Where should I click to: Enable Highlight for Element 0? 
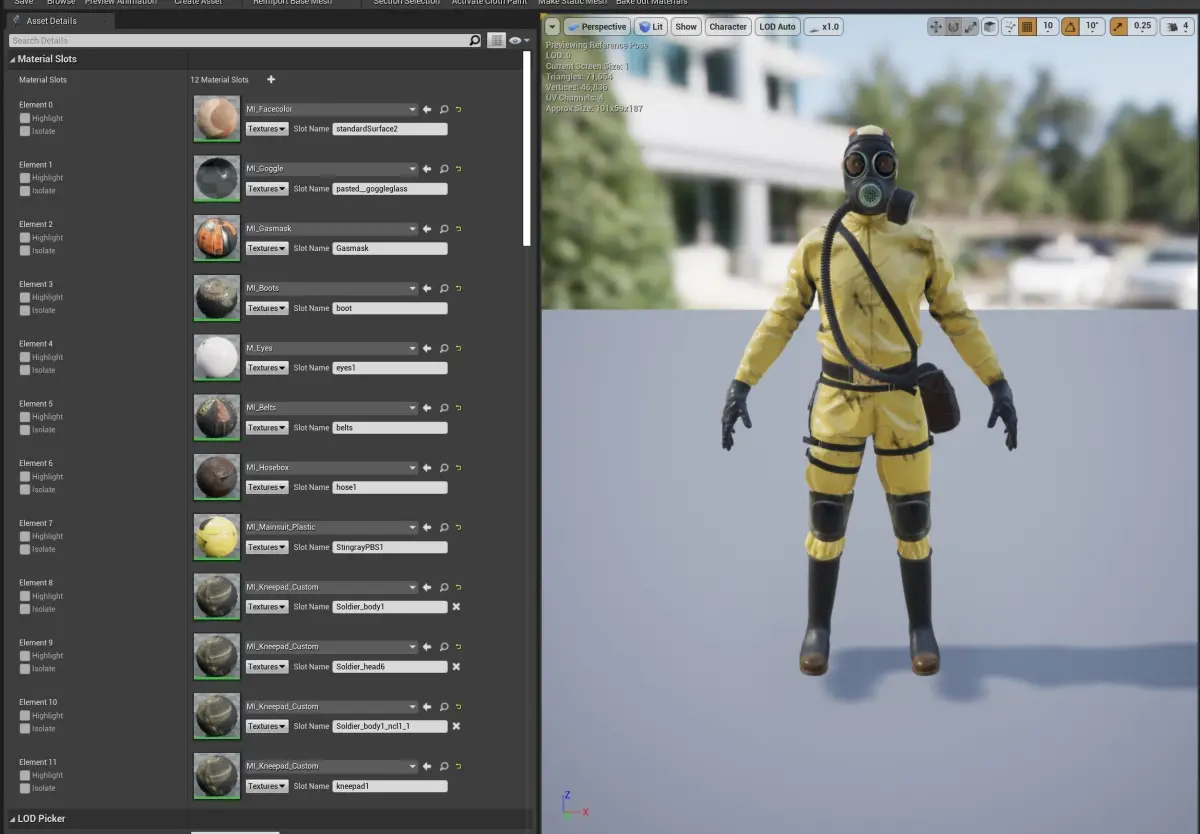pyautogui.click(x=25, y=118)
